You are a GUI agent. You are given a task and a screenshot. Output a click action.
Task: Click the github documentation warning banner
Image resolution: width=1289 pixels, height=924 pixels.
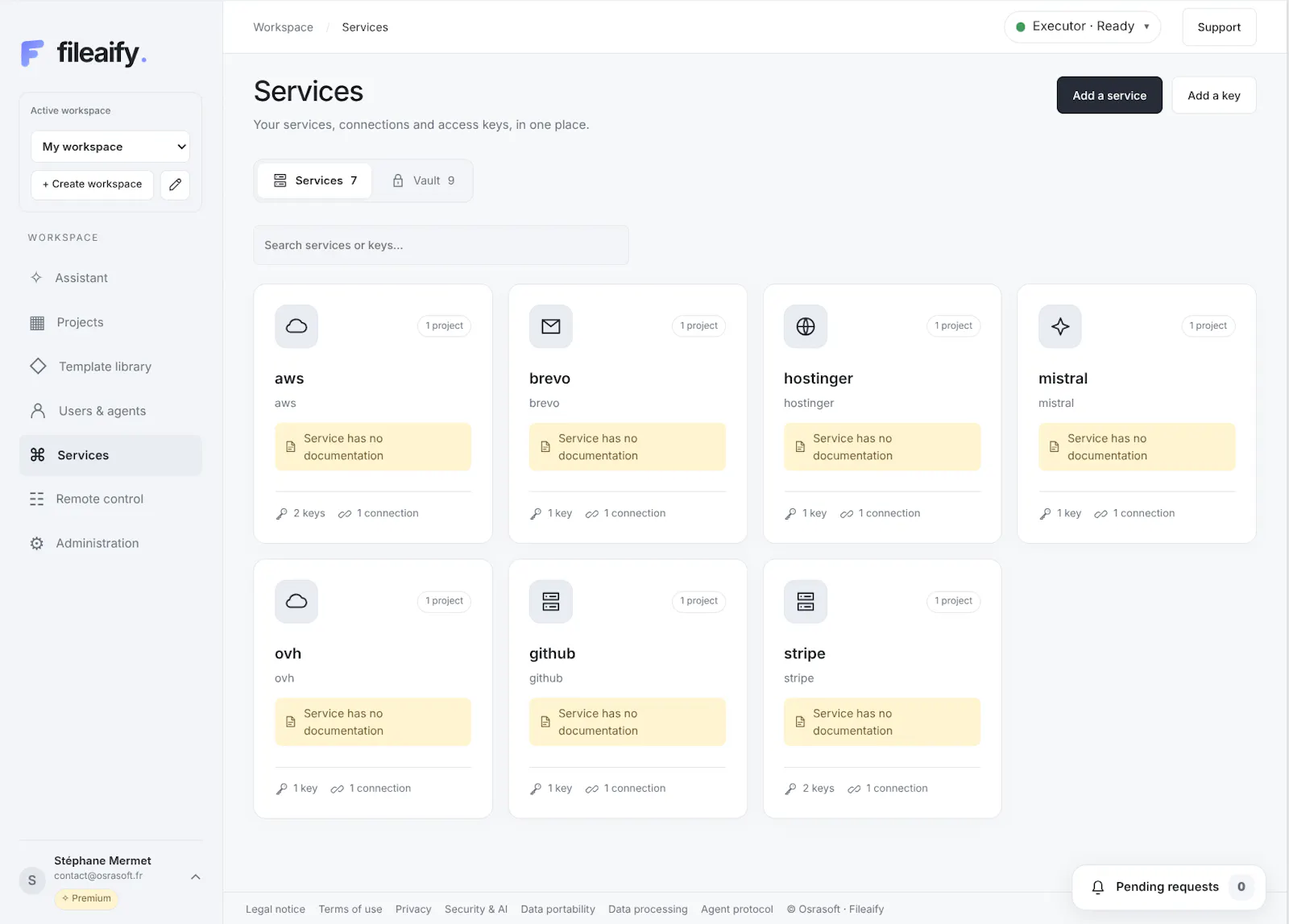(x=628, y=722)
